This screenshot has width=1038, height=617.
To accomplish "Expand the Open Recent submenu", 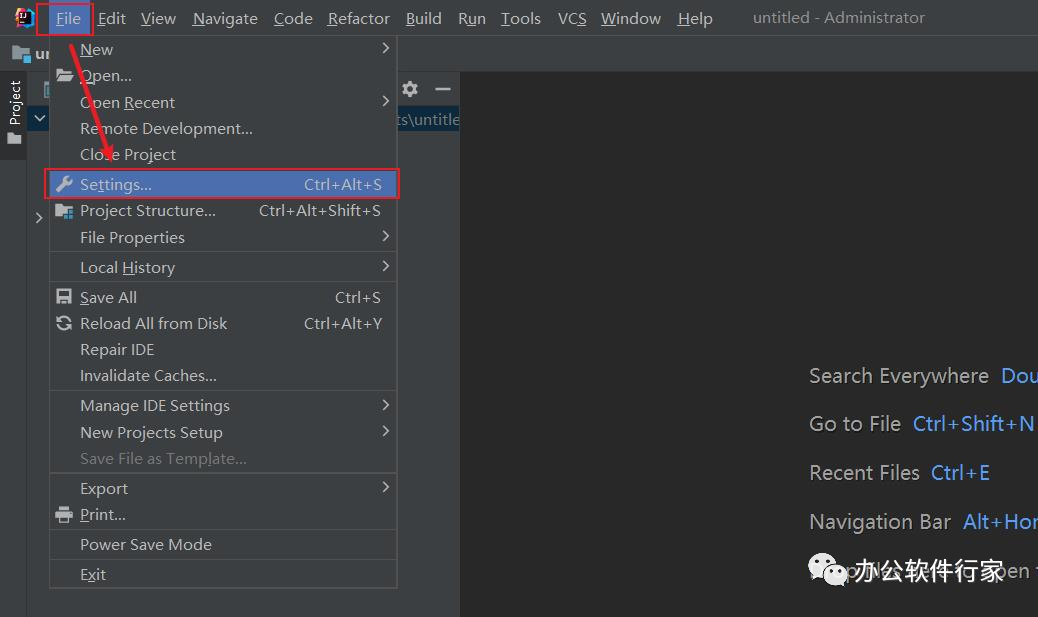I will [223, 102].
